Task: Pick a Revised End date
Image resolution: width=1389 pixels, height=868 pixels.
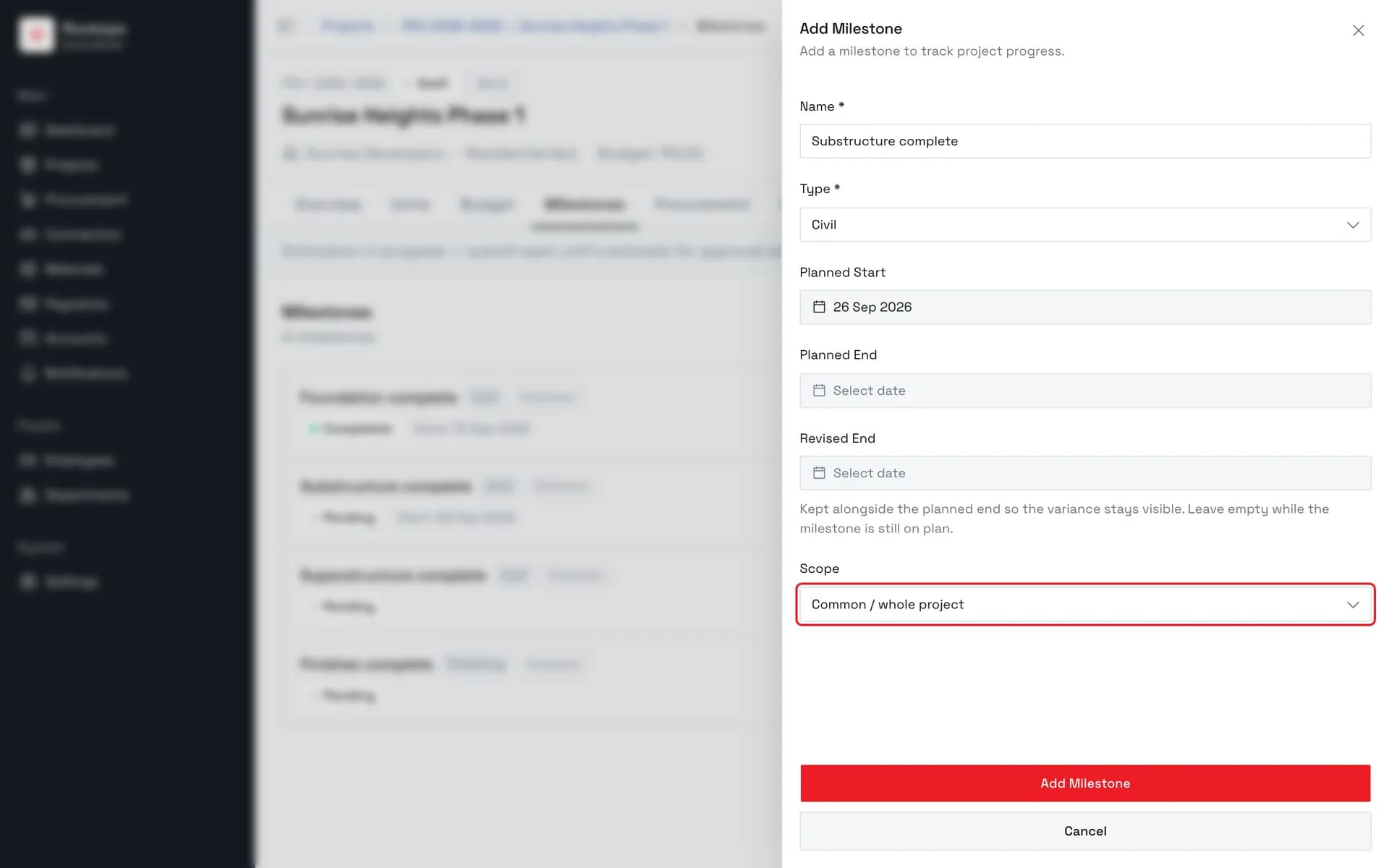Action: [x=1085, y=473]
